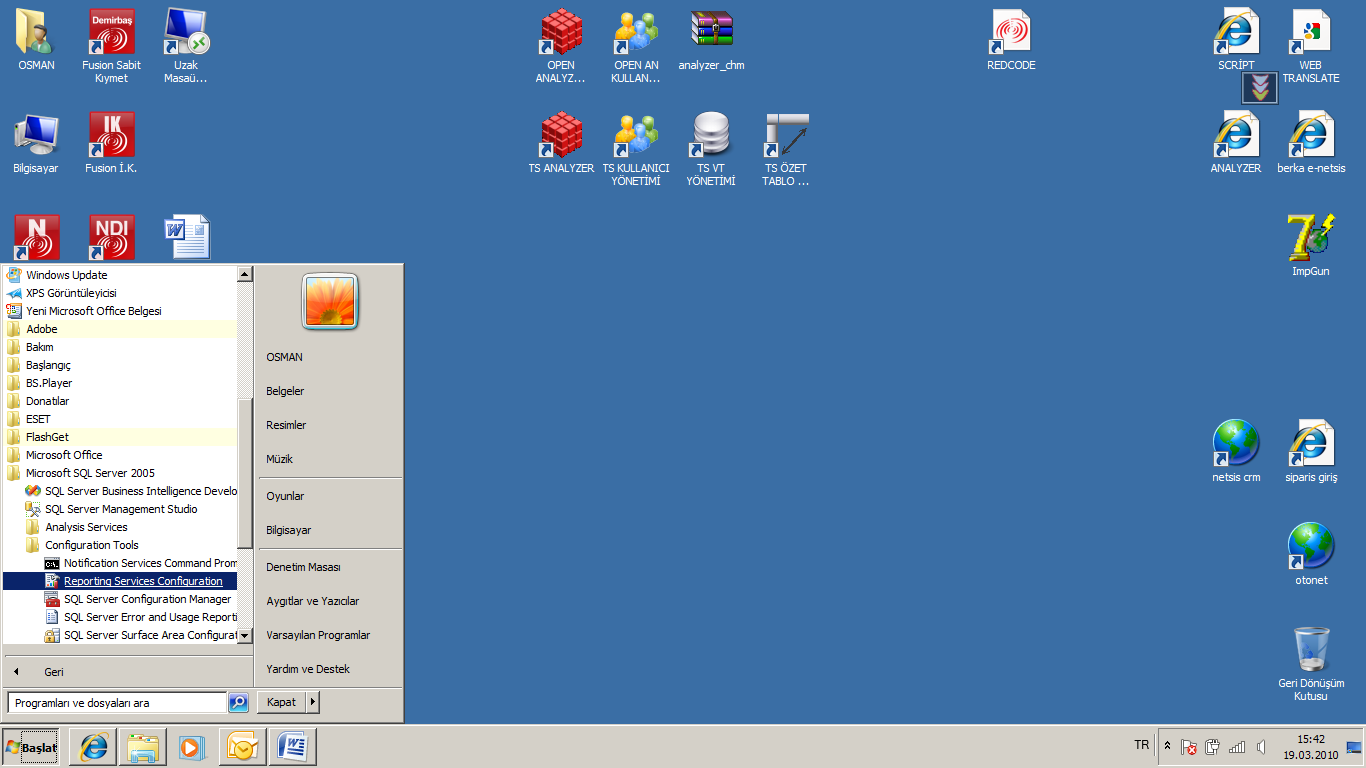
Task: Go back with the Geri button
Action: [128, 672]
